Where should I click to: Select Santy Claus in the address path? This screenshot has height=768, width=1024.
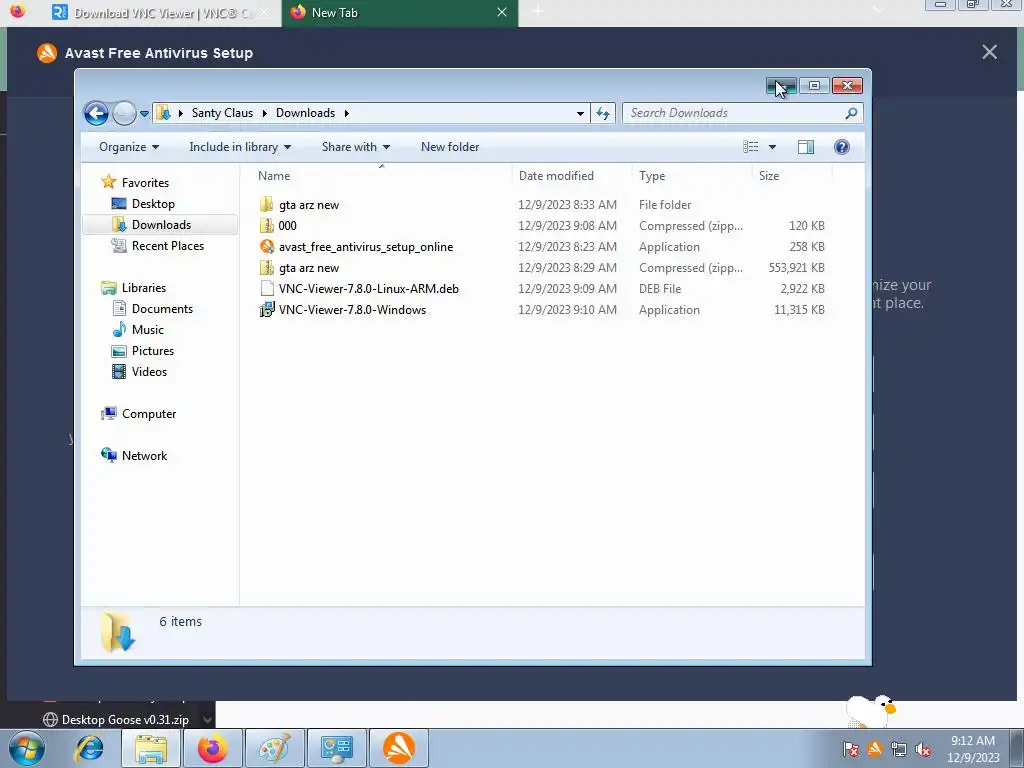pyautogui.click(x=222, y=113)
